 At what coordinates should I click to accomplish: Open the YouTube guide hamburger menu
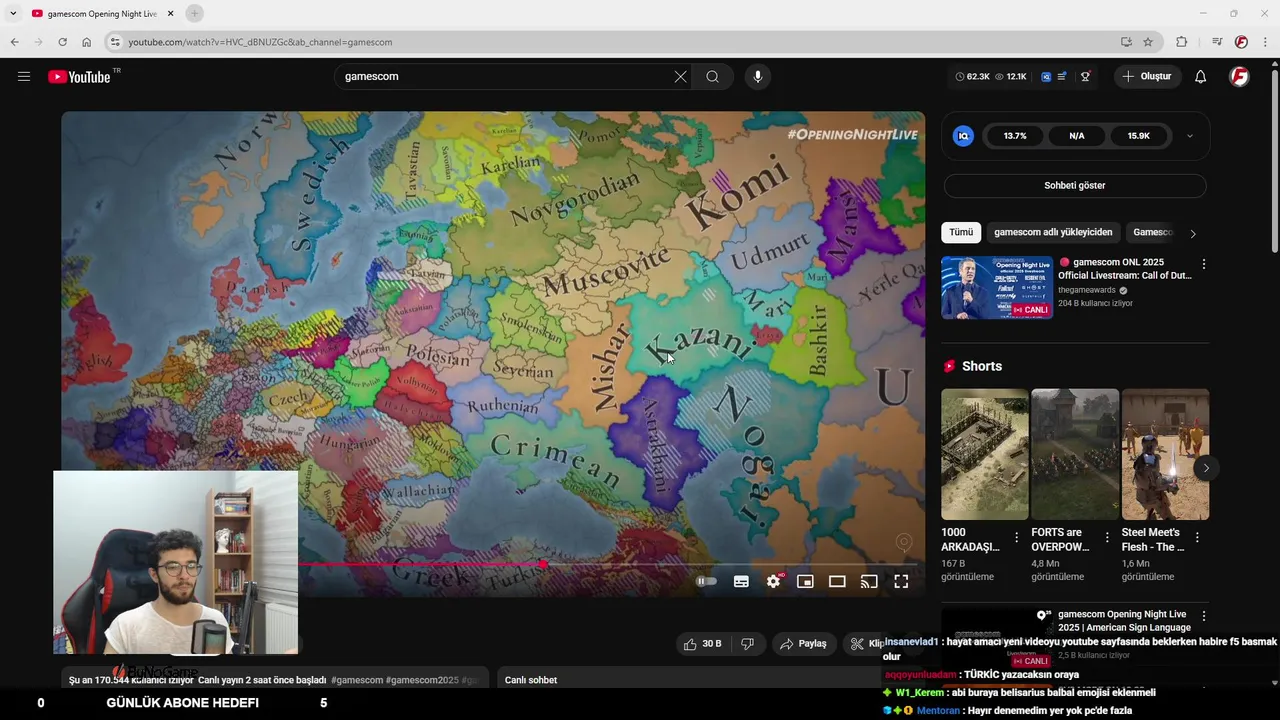pyautogui.click(x=24, y=77)
